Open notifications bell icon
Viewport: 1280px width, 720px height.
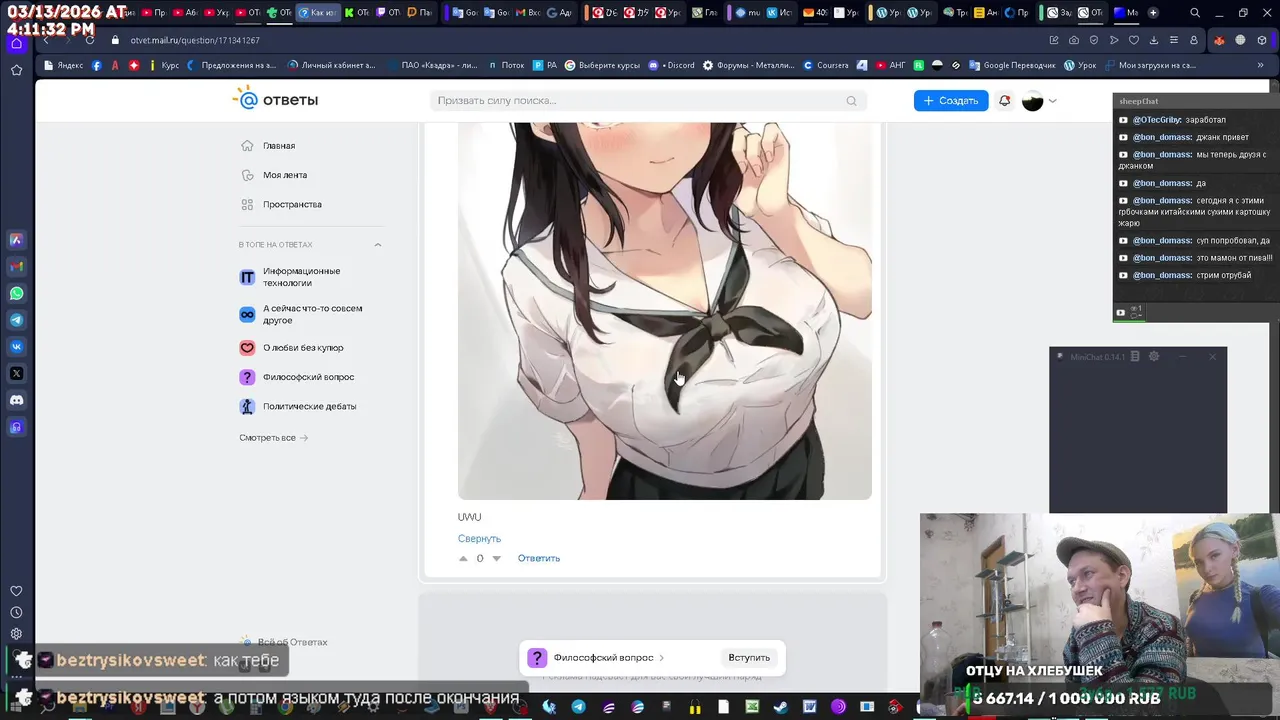click(1004, 101)
